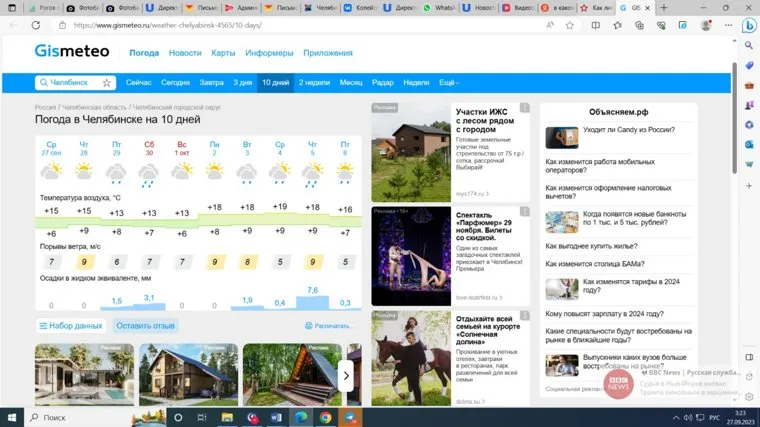Click the next arrow on ad carousel
This screenshot has width=760, height=427.
346,375
